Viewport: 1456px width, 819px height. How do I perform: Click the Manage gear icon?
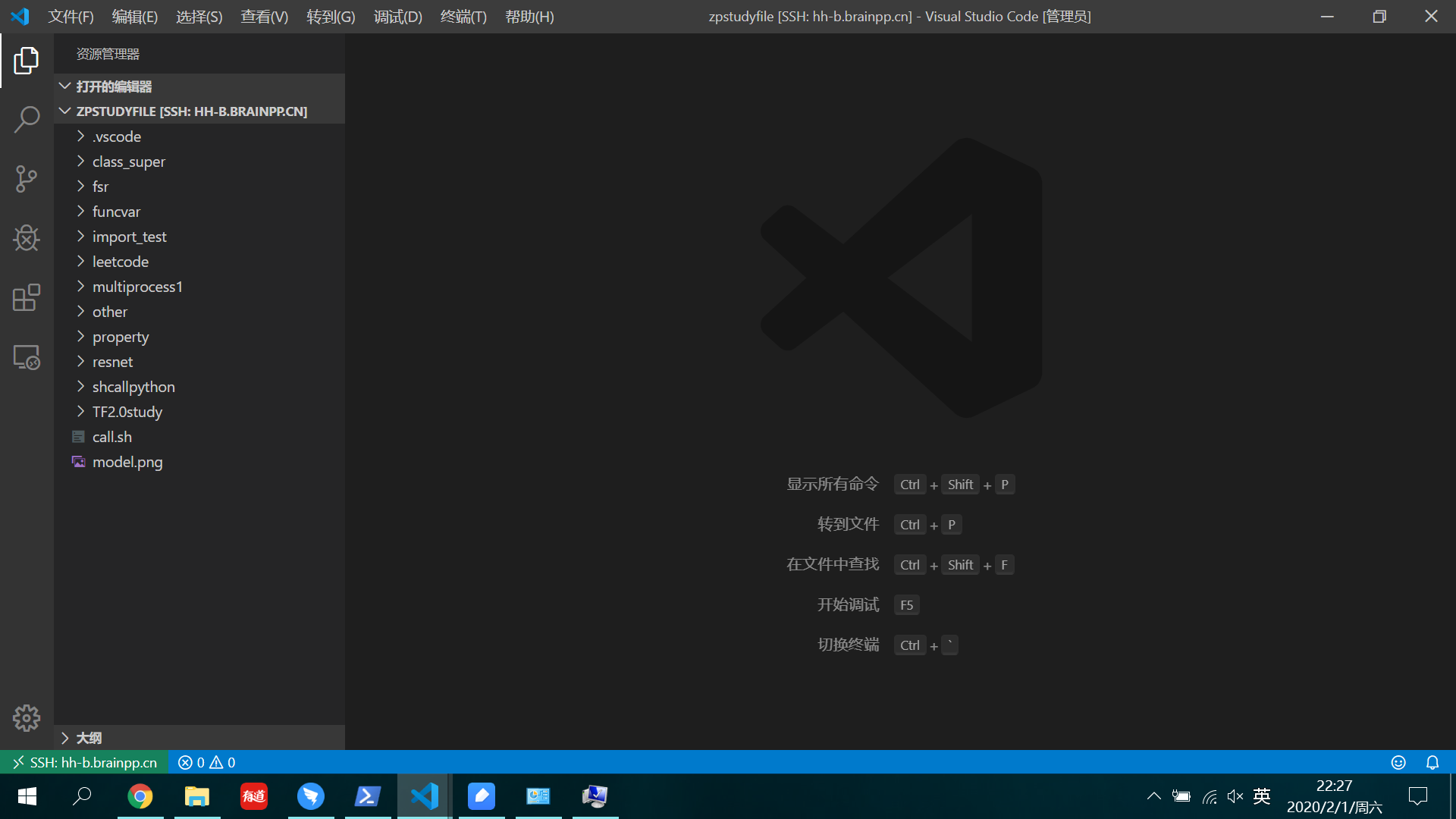point(27,717)
